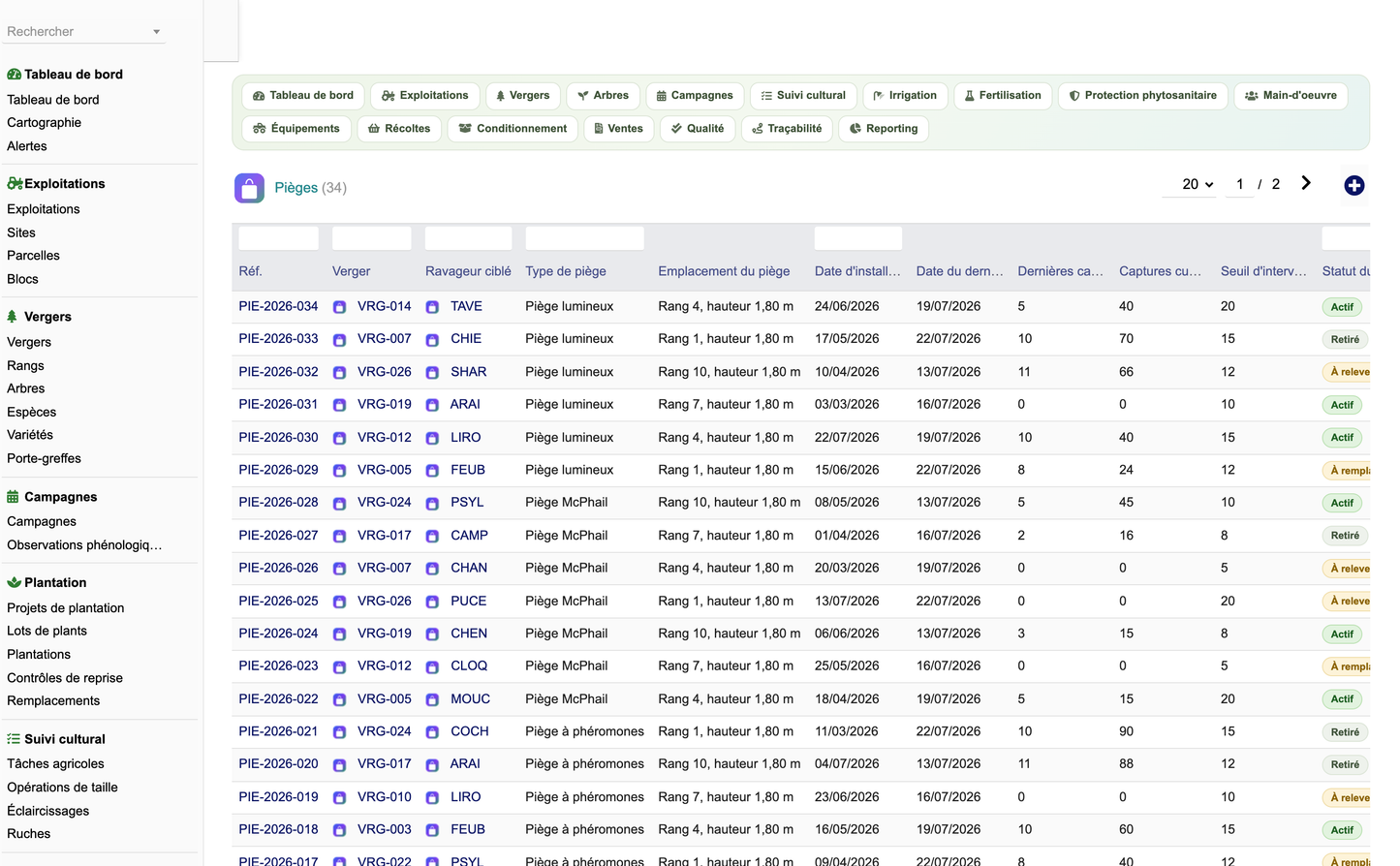Open the Alertes sidebar link
Screen dimensions: 1400x866
pos(27,146)
